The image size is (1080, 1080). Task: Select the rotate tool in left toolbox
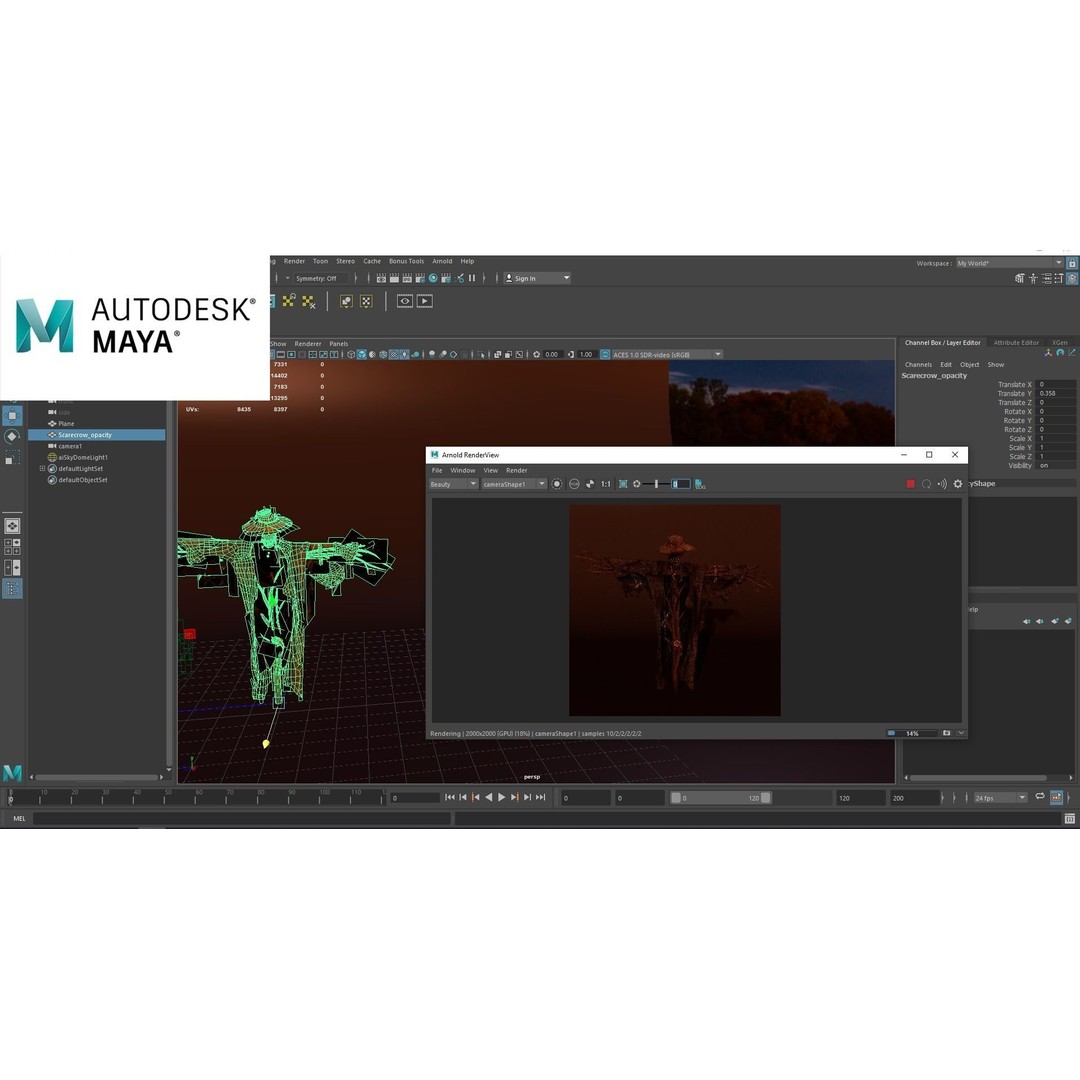coord(12,437)
